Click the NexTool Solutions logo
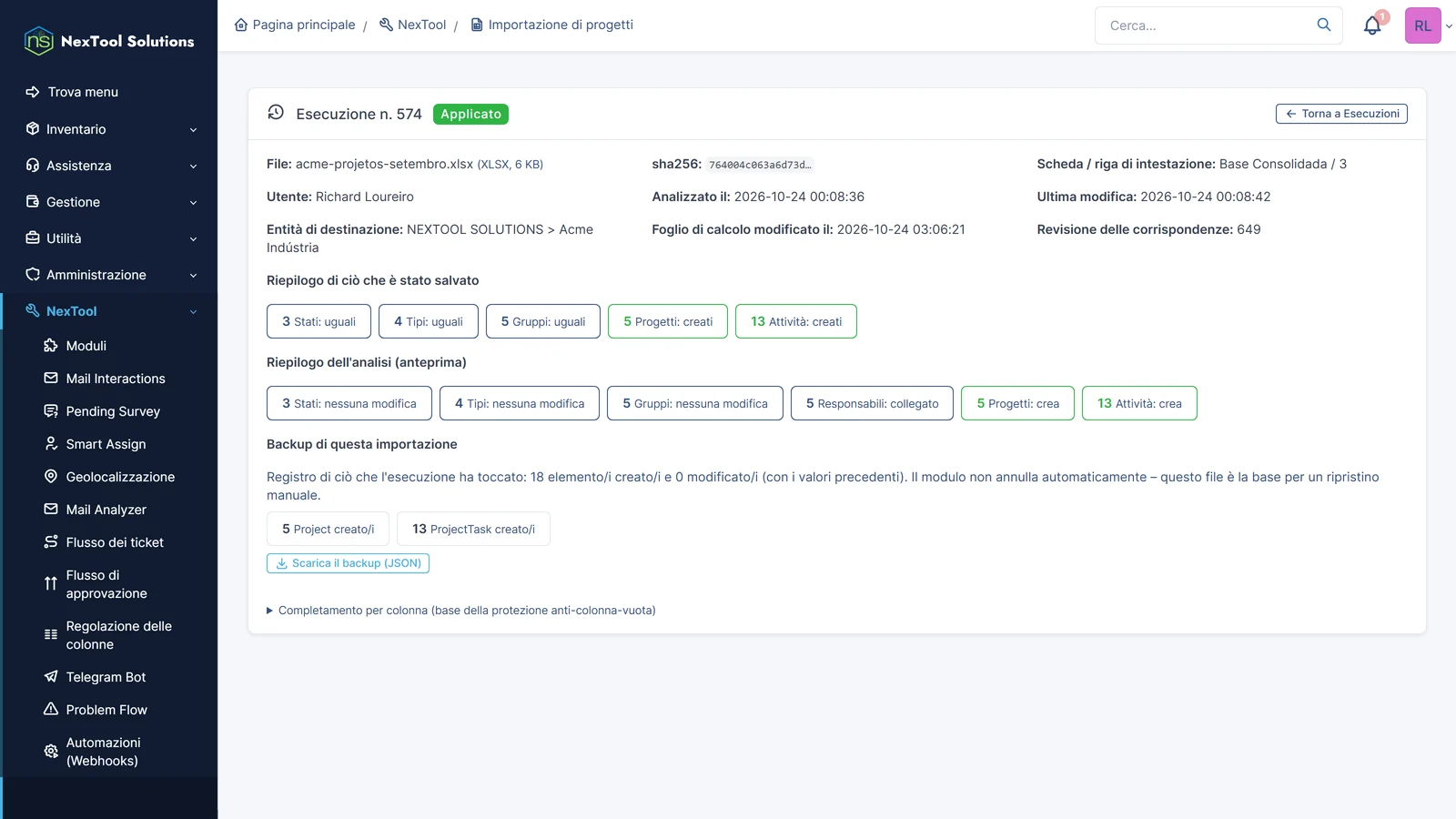Viewport: 1456px width, 819px height. (x=109, y=41)
